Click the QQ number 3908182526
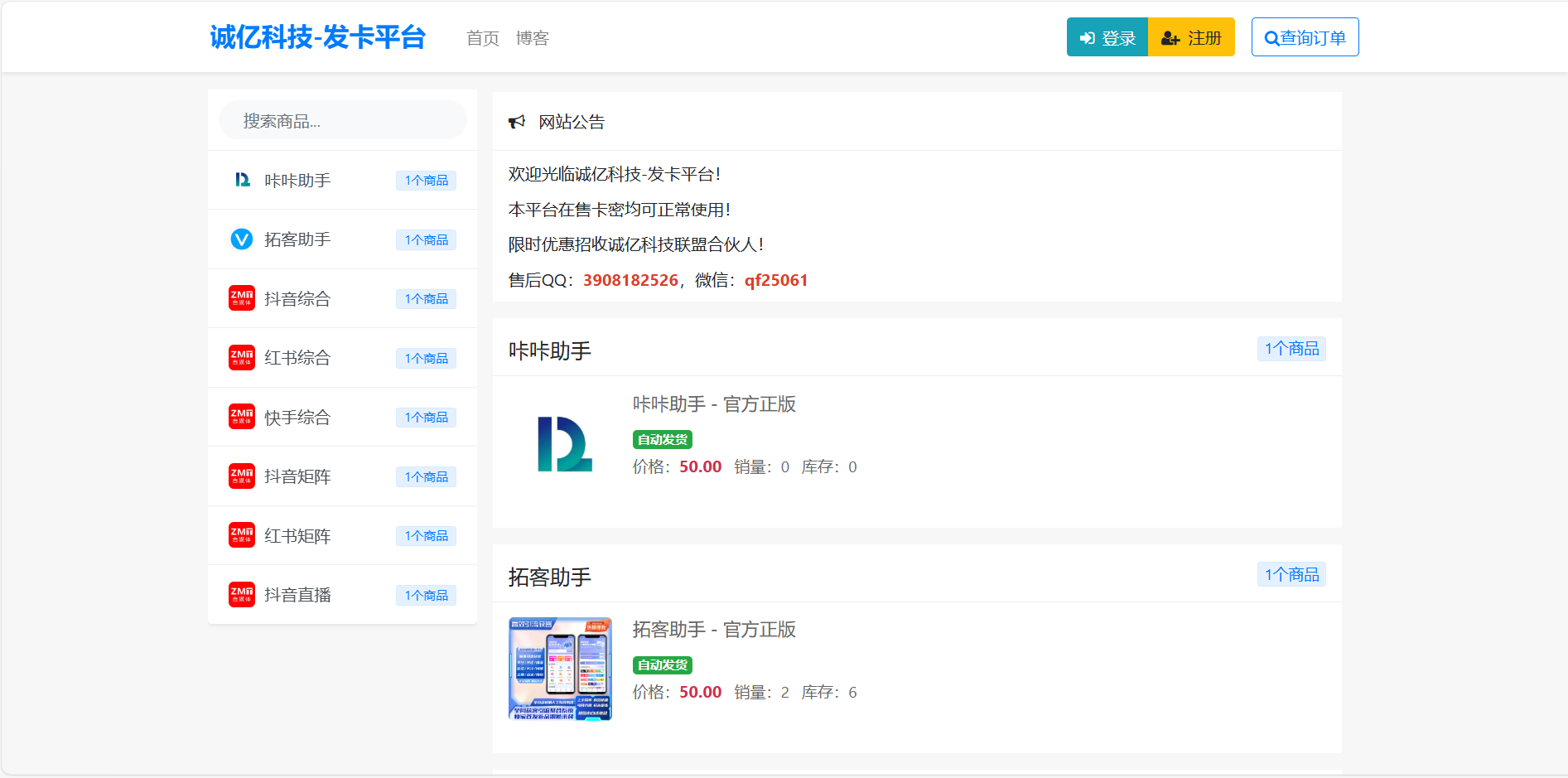Viewport: 1568px width, 778px height. (630, 280)
